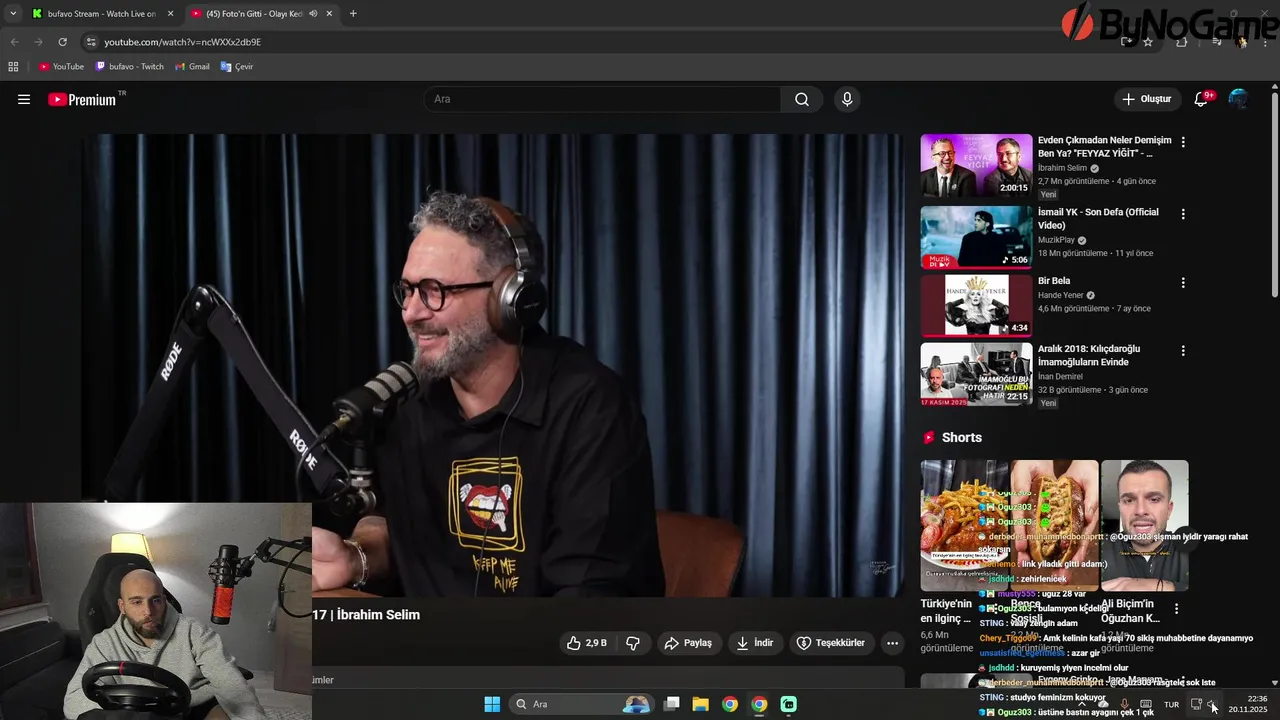This screenshot has height=720, width=1280.
Task: Open the İsmail YK Son Defa thumbnail
Action: coord(976,237)
